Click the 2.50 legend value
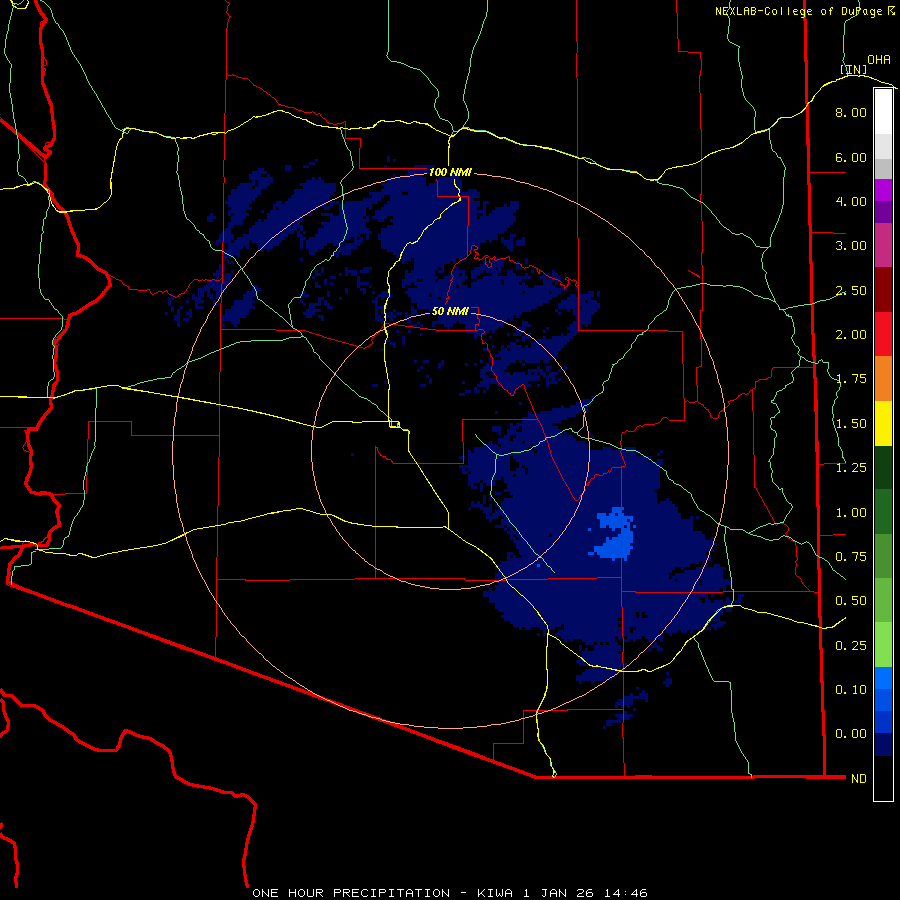The image size is (900, 900). coord(851,290)
